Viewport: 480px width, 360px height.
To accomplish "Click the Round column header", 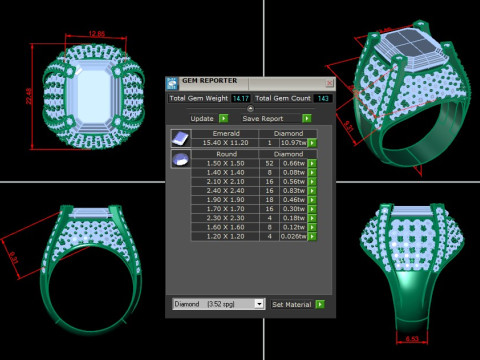I will 226,154.
